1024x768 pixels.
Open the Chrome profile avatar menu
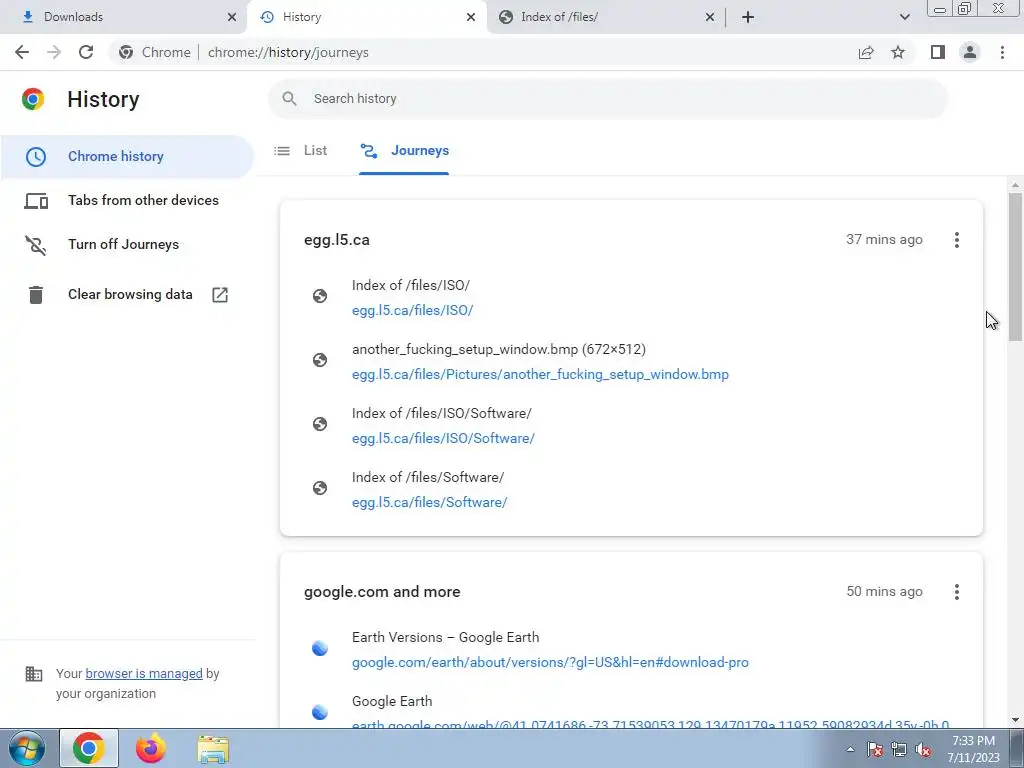(x=970, y=52)
